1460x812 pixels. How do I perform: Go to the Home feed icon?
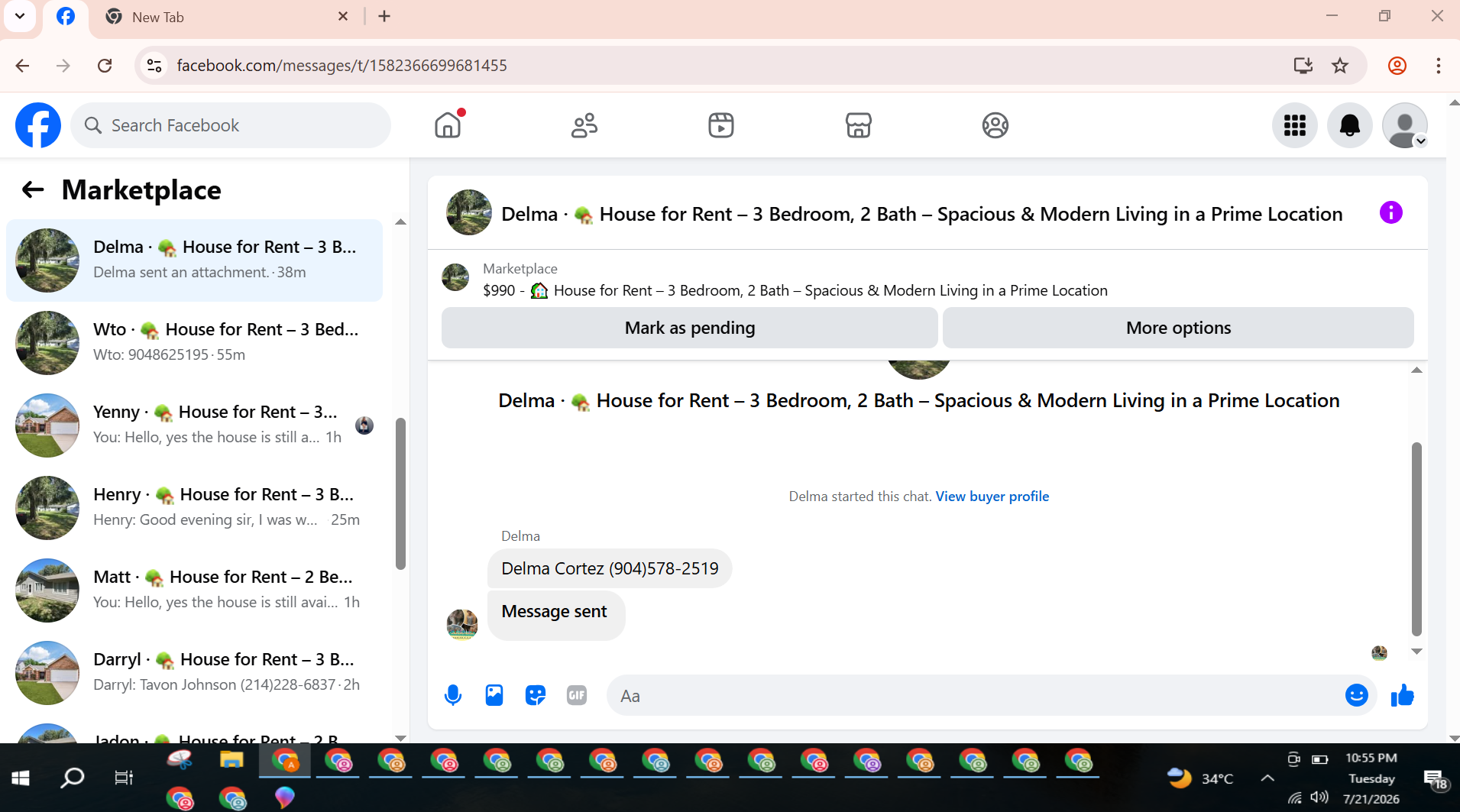pyautogui.click(x=448, y=125)
